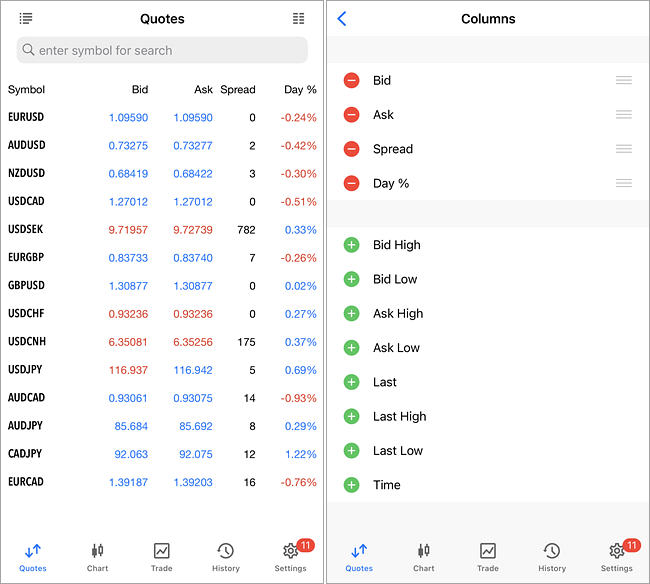Open Trade tab on the Columns screen
This screenshot has height=584, width=650.
(487, 557)
